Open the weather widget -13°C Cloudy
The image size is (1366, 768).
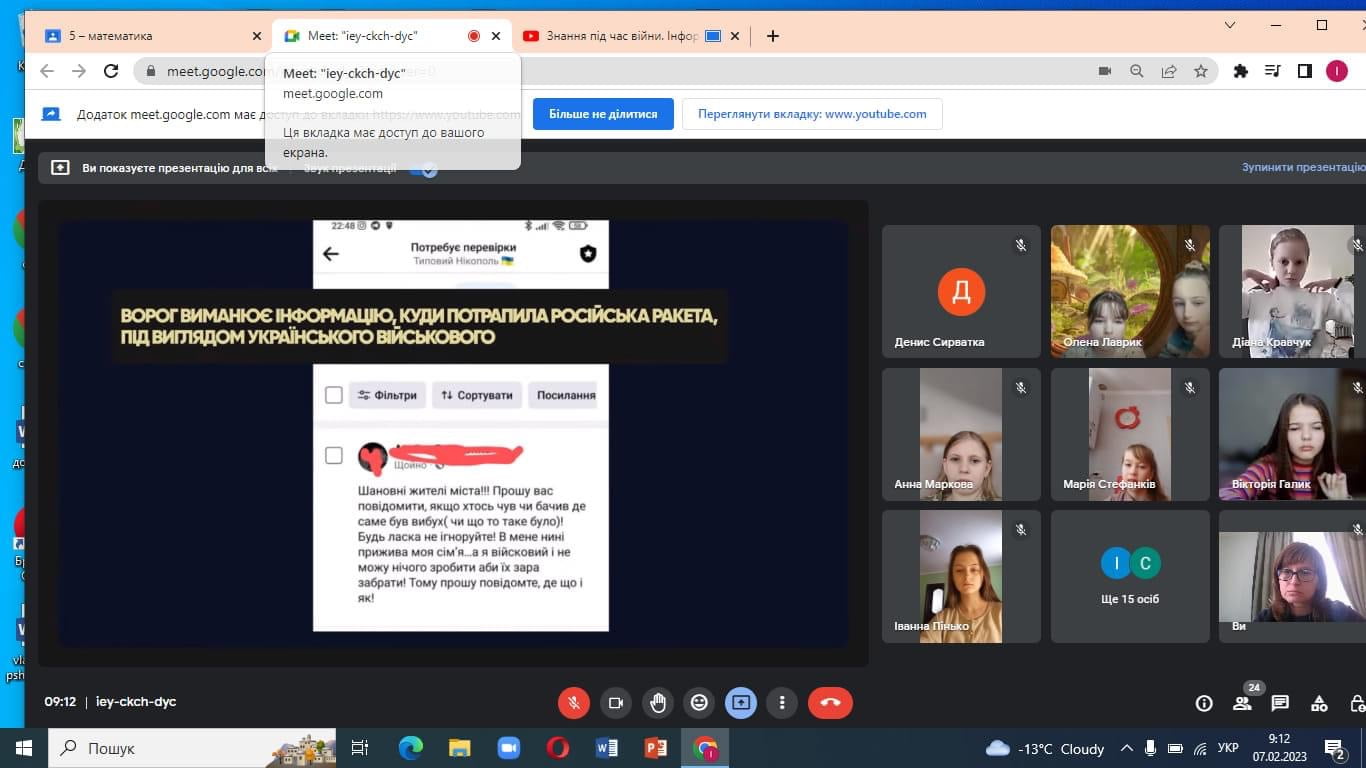(1045, 748)
